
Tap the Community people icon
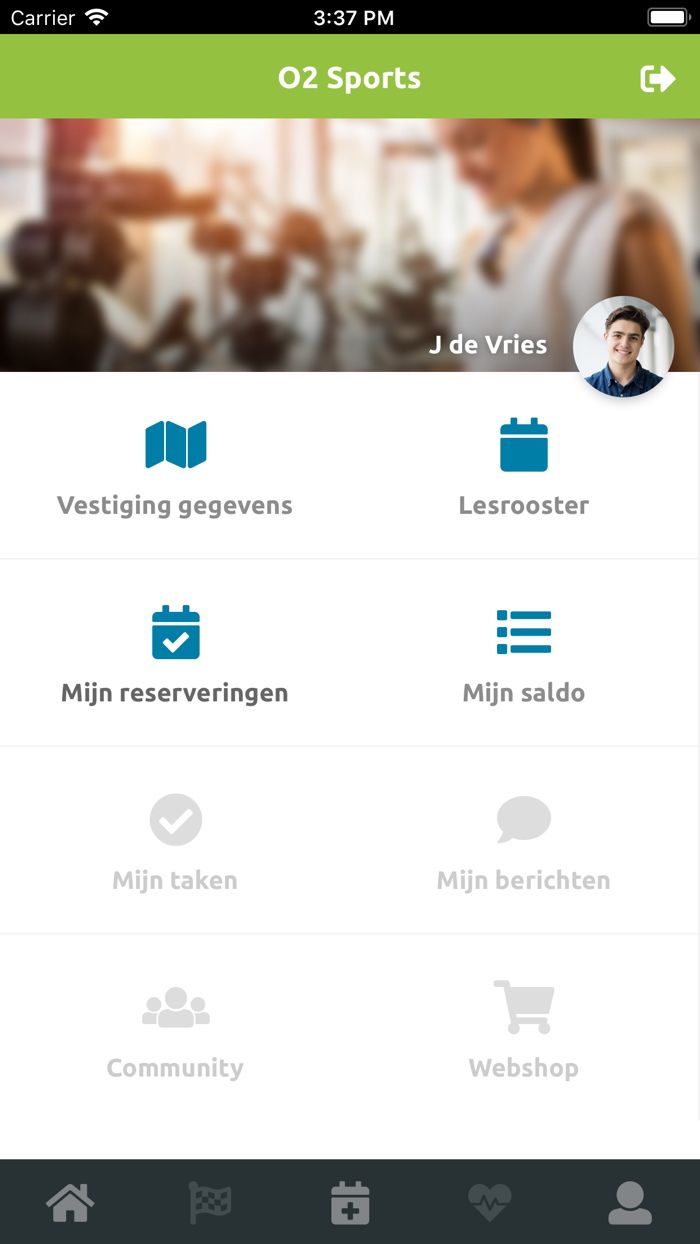(x=175, y=1007)
